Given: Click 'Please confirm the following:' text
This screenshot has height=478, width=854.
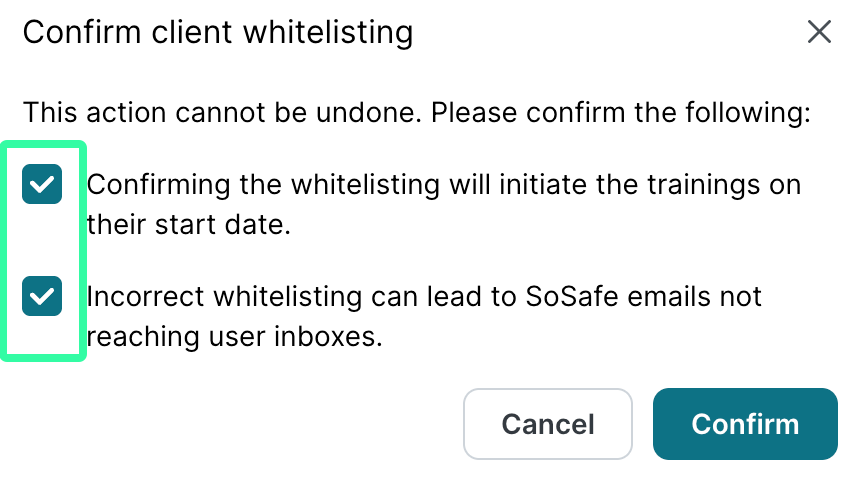Looking at the screenshot, I should coord(620,113).
